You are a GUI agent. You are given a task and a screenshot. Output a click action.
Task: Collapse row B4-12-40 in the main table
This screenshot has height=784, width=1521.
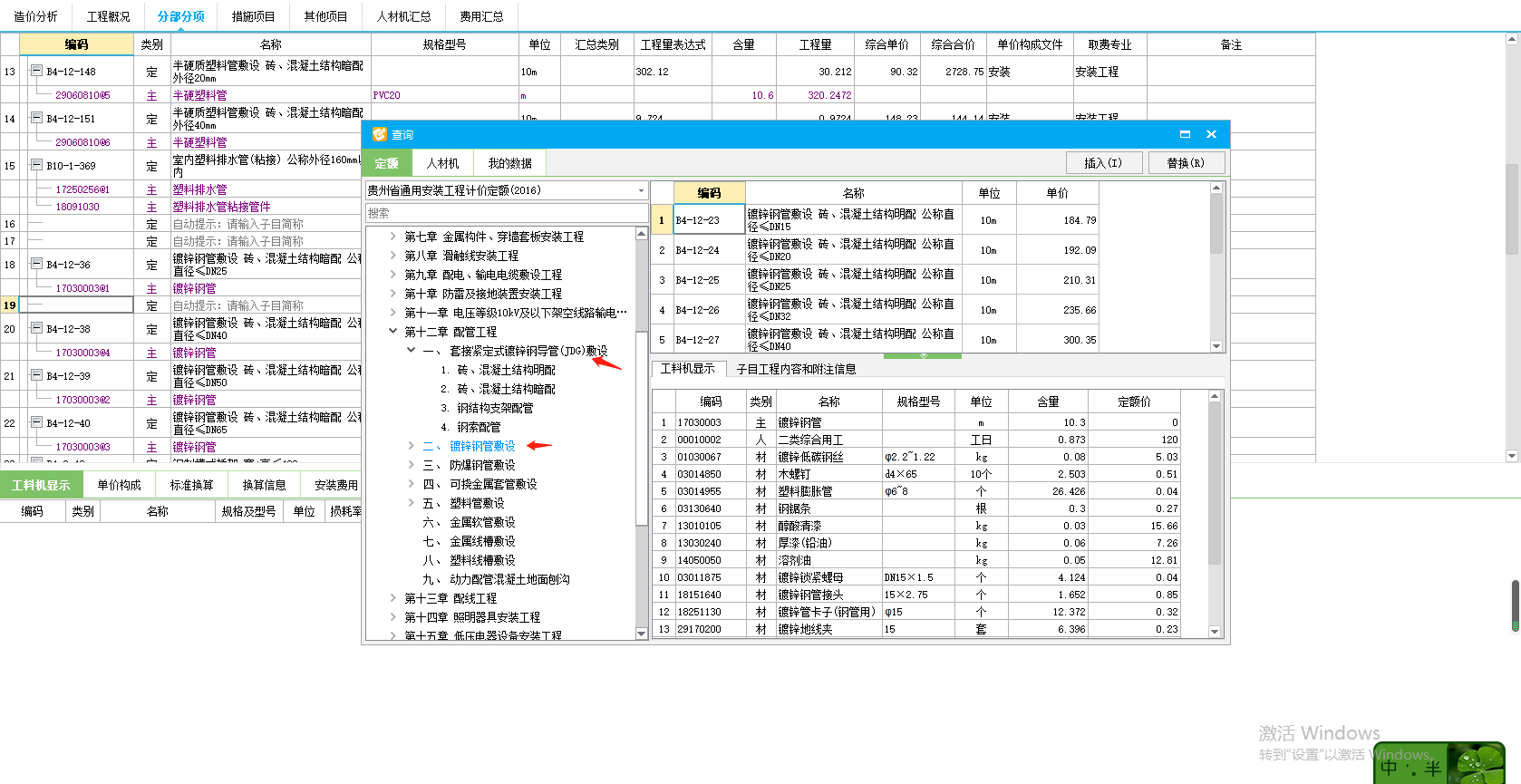[36, 422]
